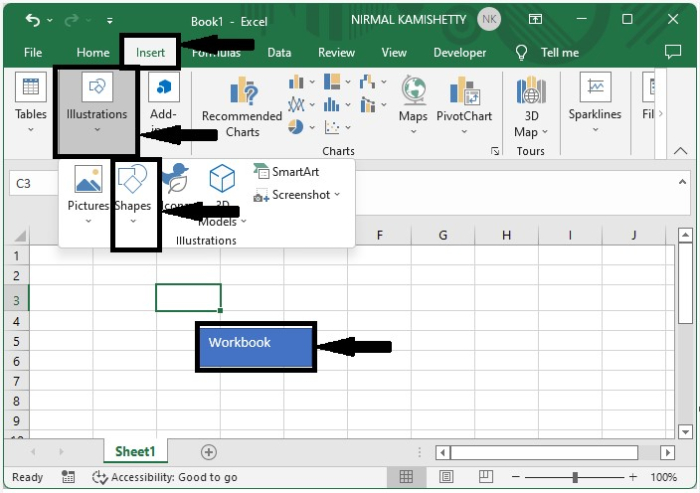Click the NK account avatar
The image size is (700, 493).
pyautogui.click(x=489, y=19)
